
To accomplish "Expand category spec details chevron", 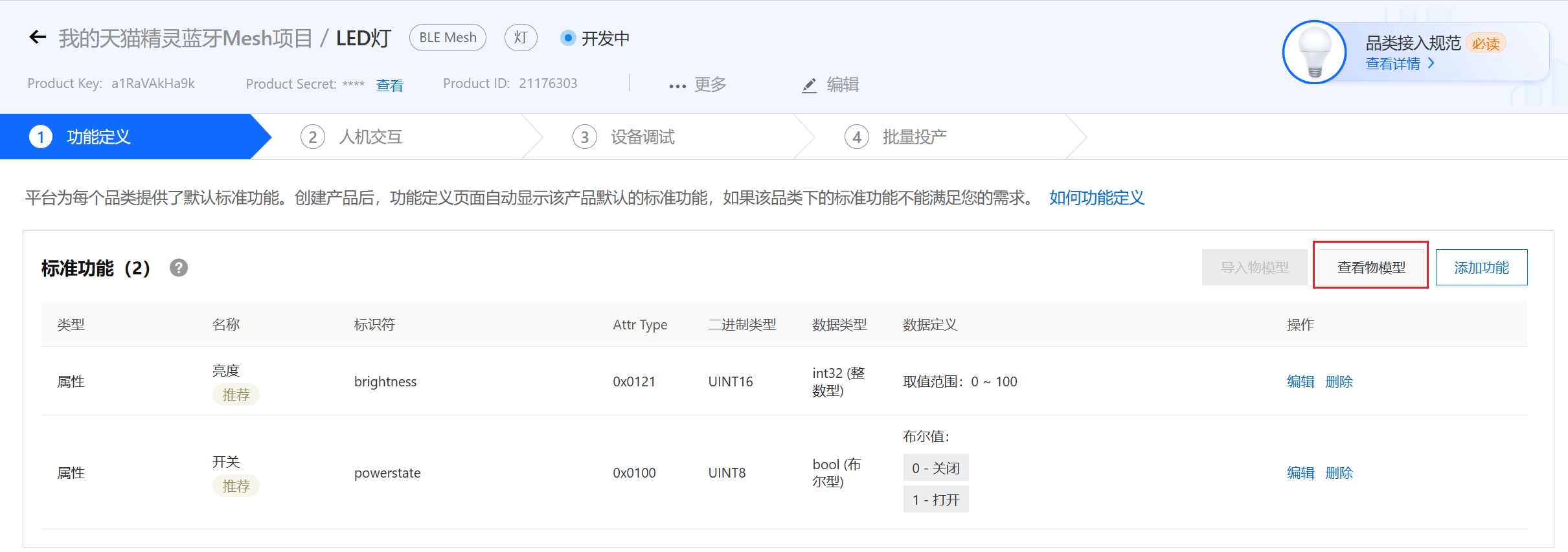I will 1431,63.
